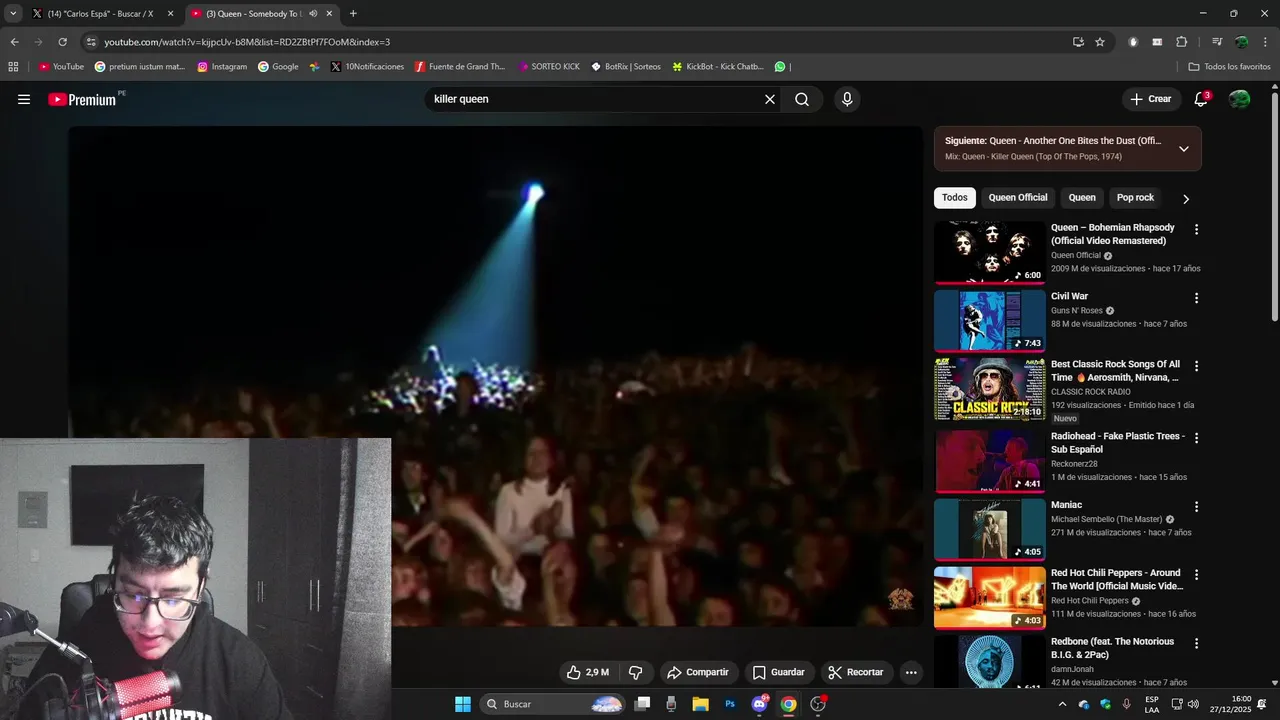Open the YouTube bookmark

[61, 67]
